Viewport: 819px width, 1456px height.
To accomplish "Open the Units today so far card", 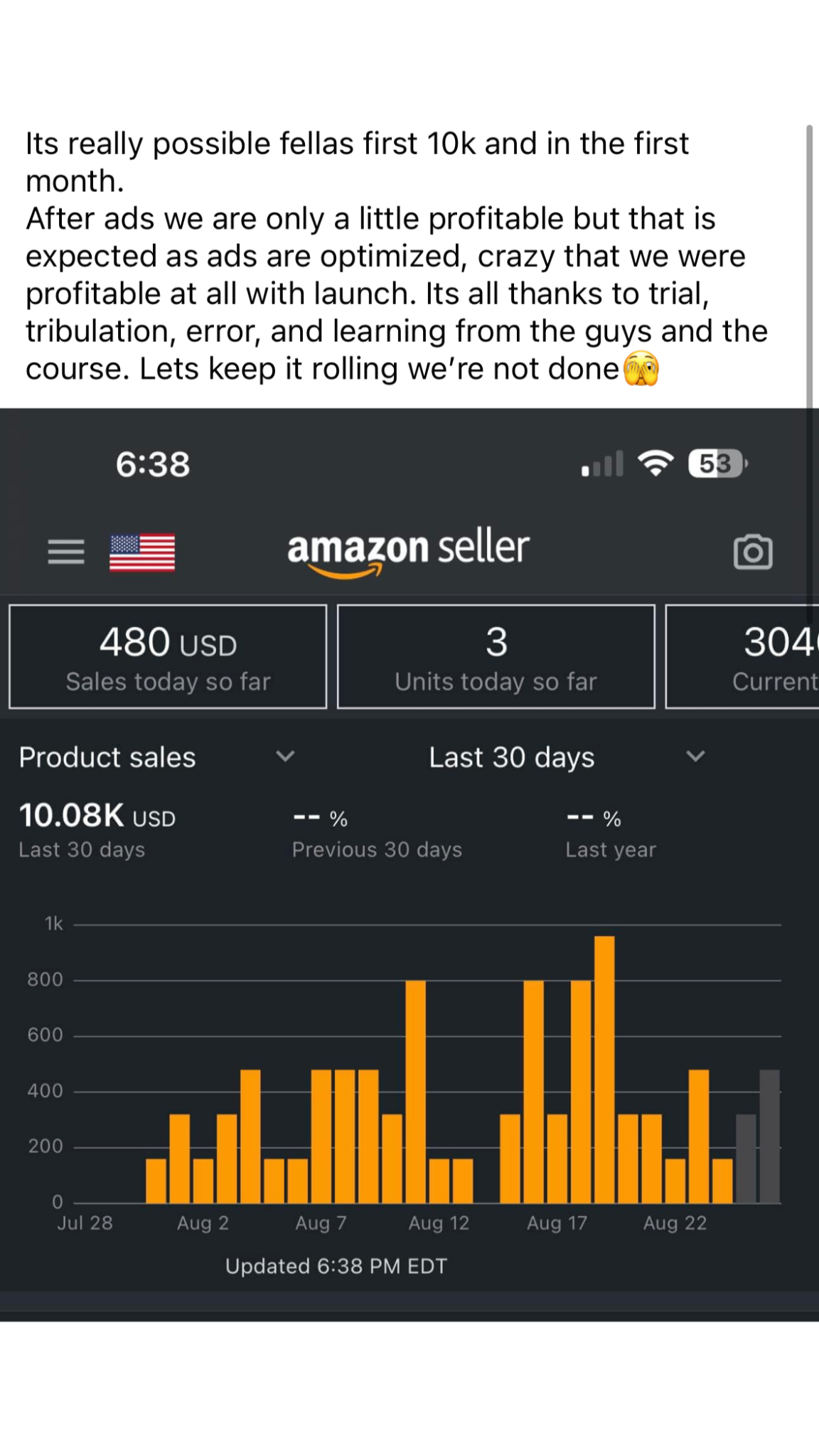I will 496,657.
